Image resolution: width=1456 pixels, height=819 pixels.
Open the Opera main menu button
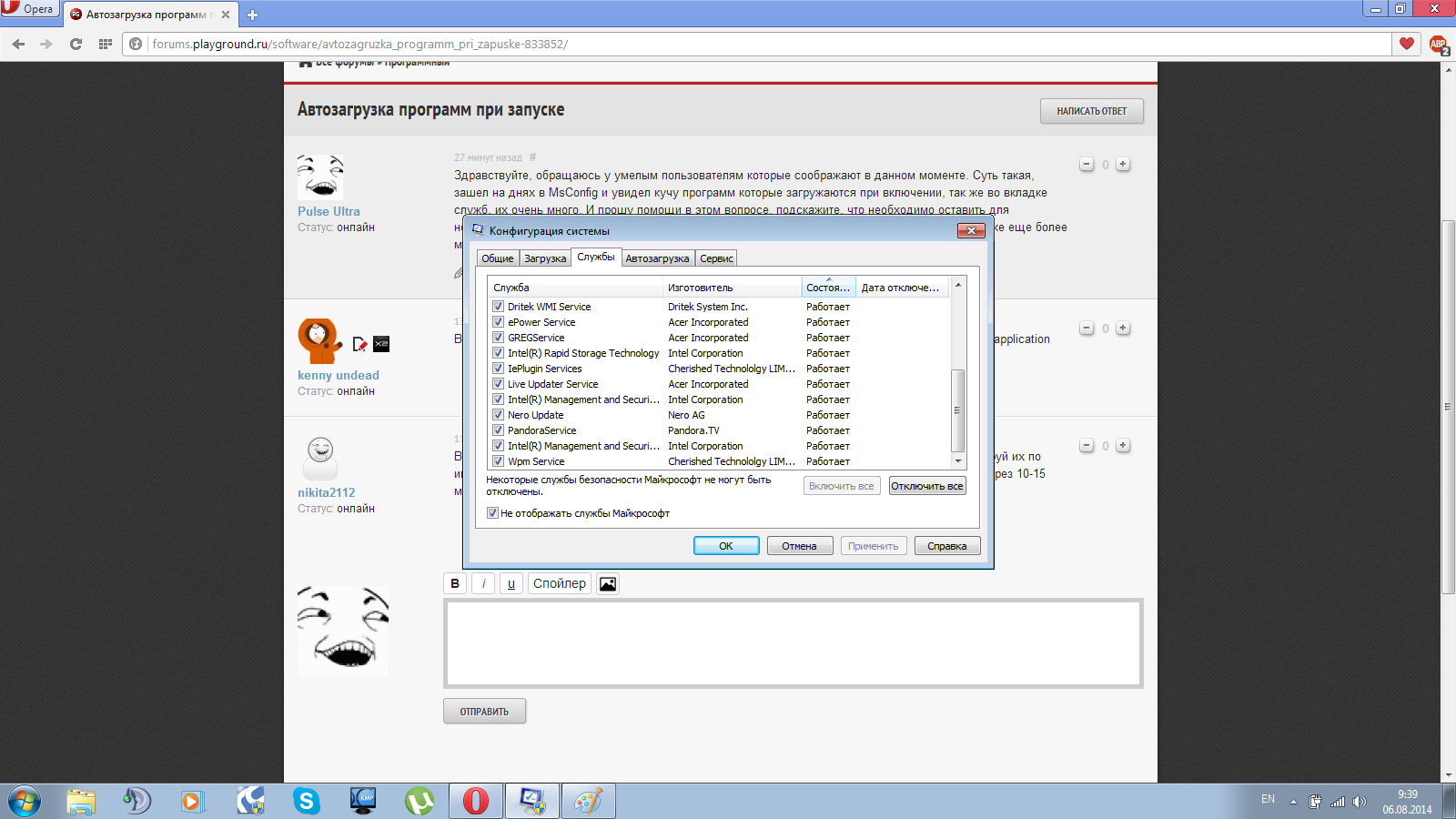coord(29,9)
